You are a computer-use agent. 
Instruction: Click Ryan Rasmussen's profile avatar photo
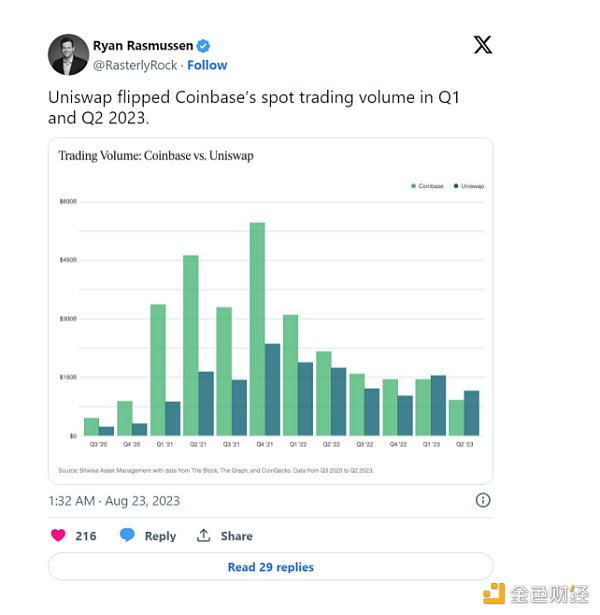[68, 55]
